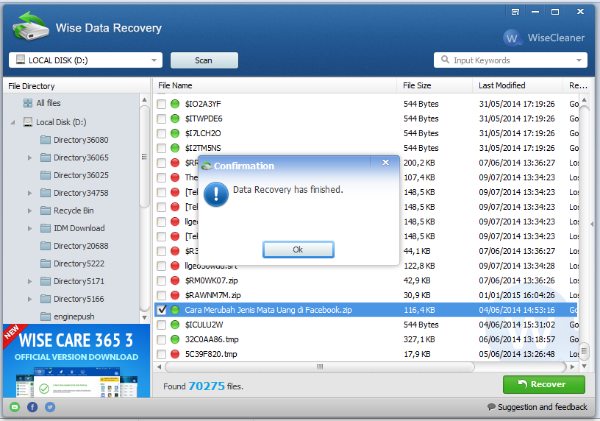Check the box for $ITWPDE6
This screenshot has width=600, height=421.
161,119
